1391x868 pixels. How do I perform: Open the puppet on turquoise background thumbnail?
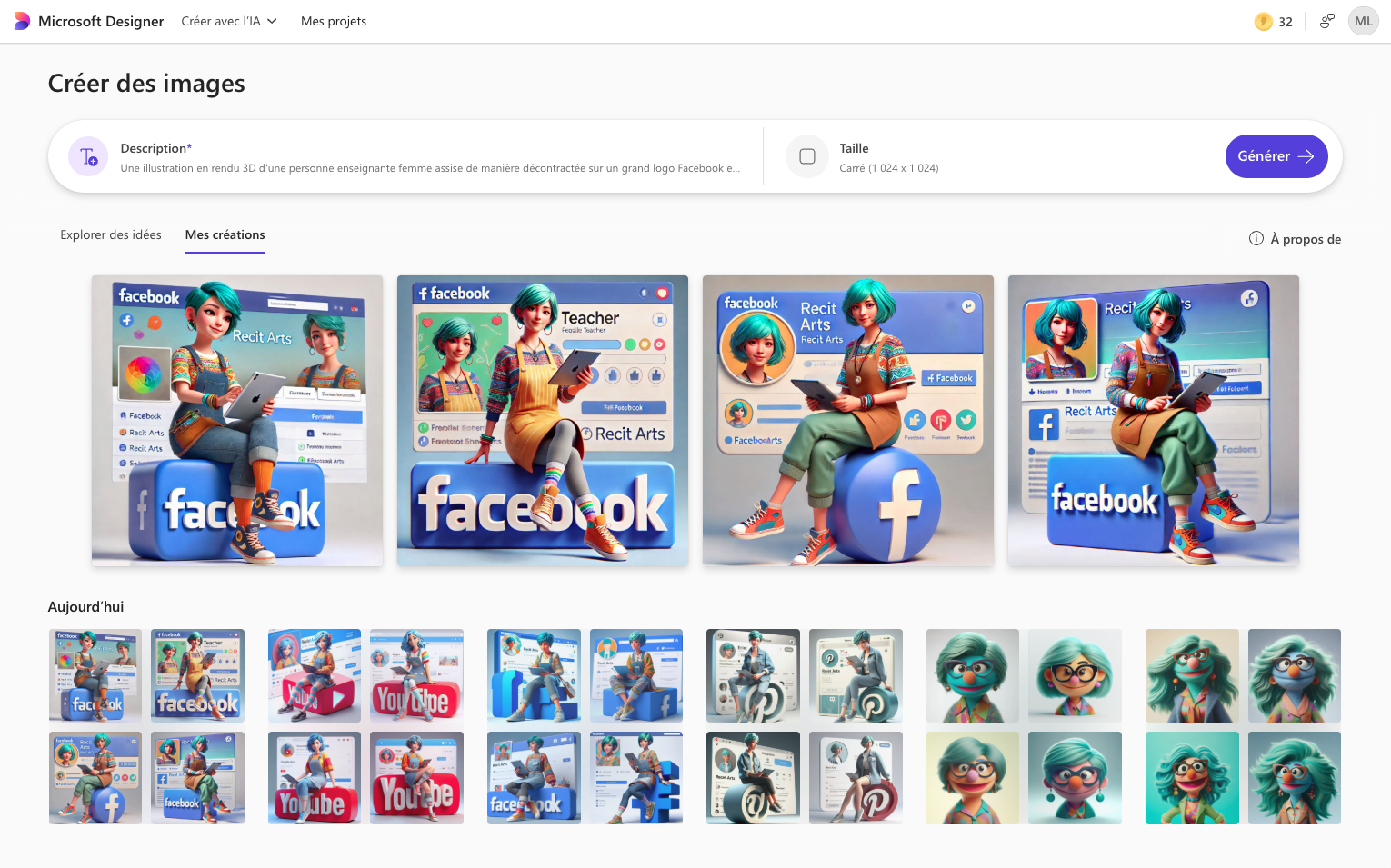(x=1192, y=778)
